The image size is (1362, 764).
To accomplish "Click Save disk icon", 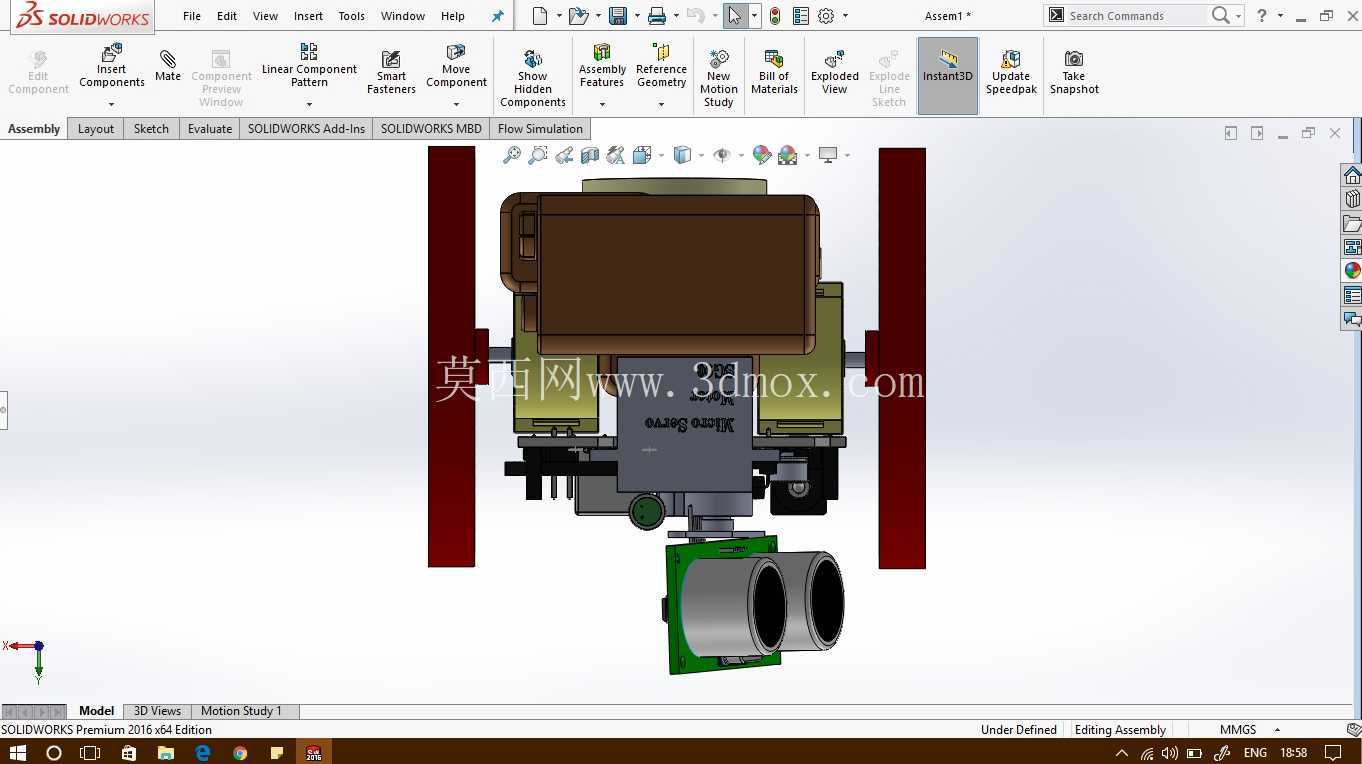I will (618, 16).
